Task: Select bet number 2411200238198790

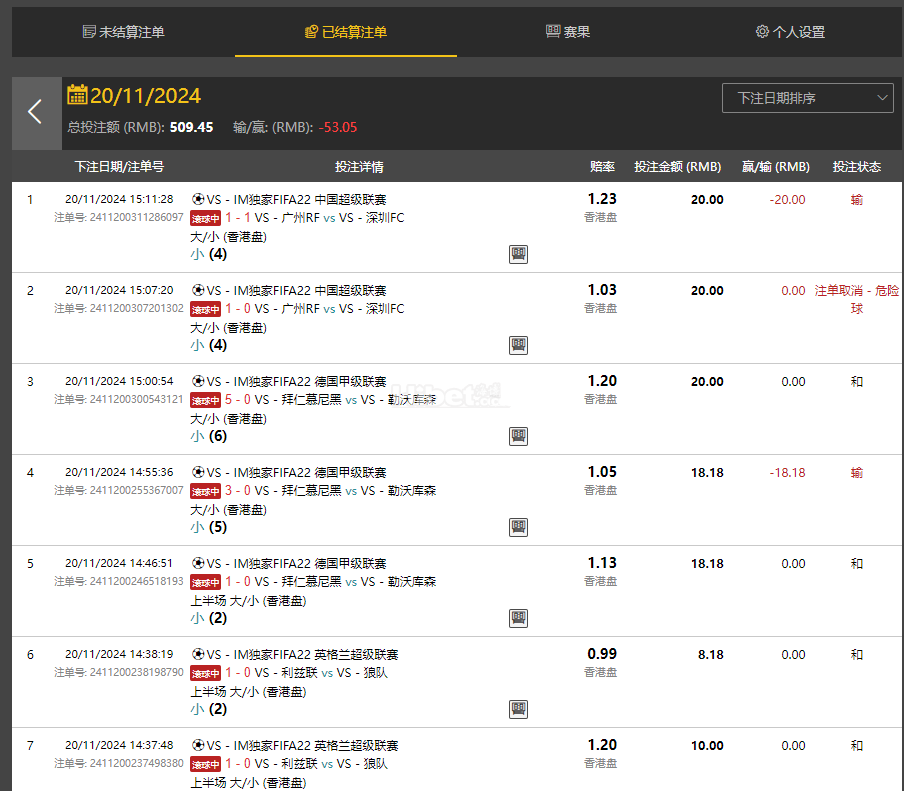Action: (x=137, y=673)
